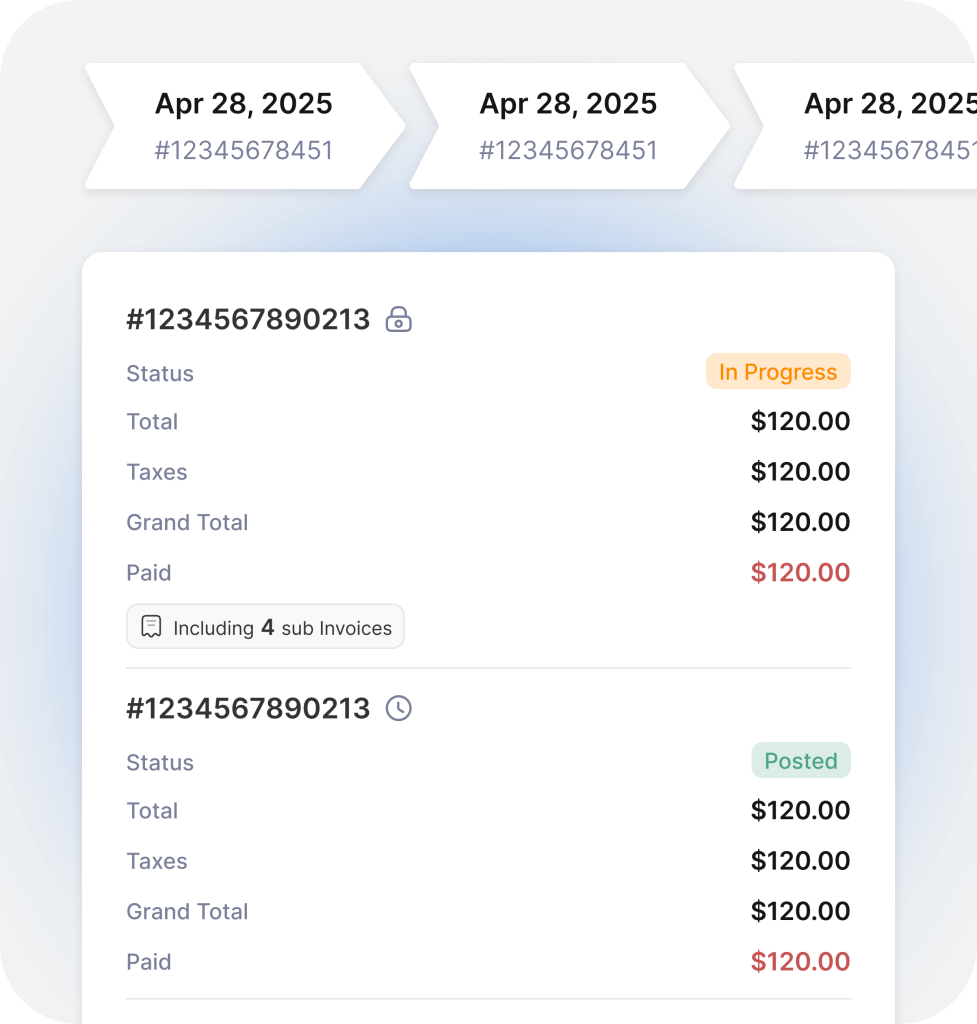Click the Status label of the Posted invoice

tap(160, 763)
